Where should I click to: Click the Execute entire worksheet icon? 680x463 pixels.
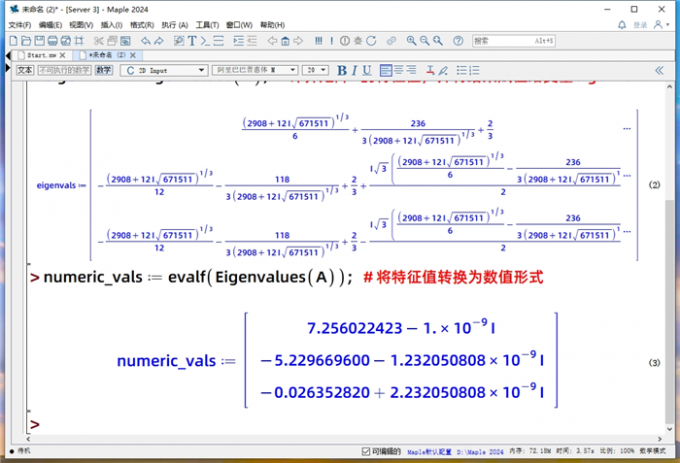[320, 41]
